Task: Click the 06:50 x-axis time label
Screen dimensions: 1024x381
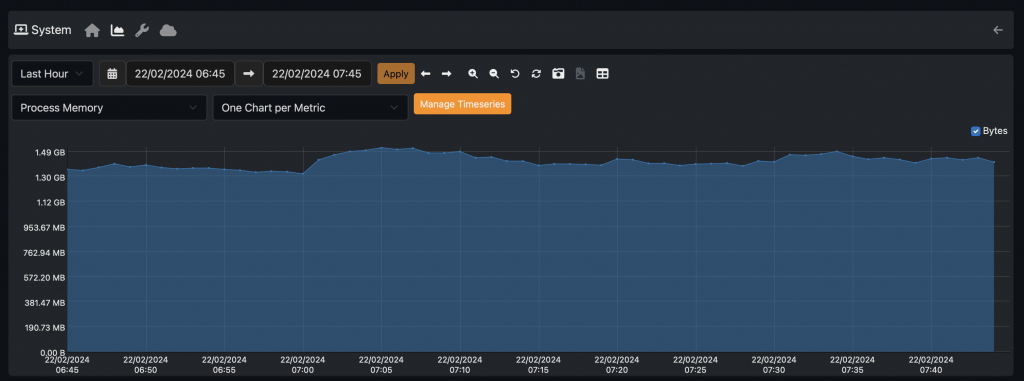Action: tap(146, 365)
